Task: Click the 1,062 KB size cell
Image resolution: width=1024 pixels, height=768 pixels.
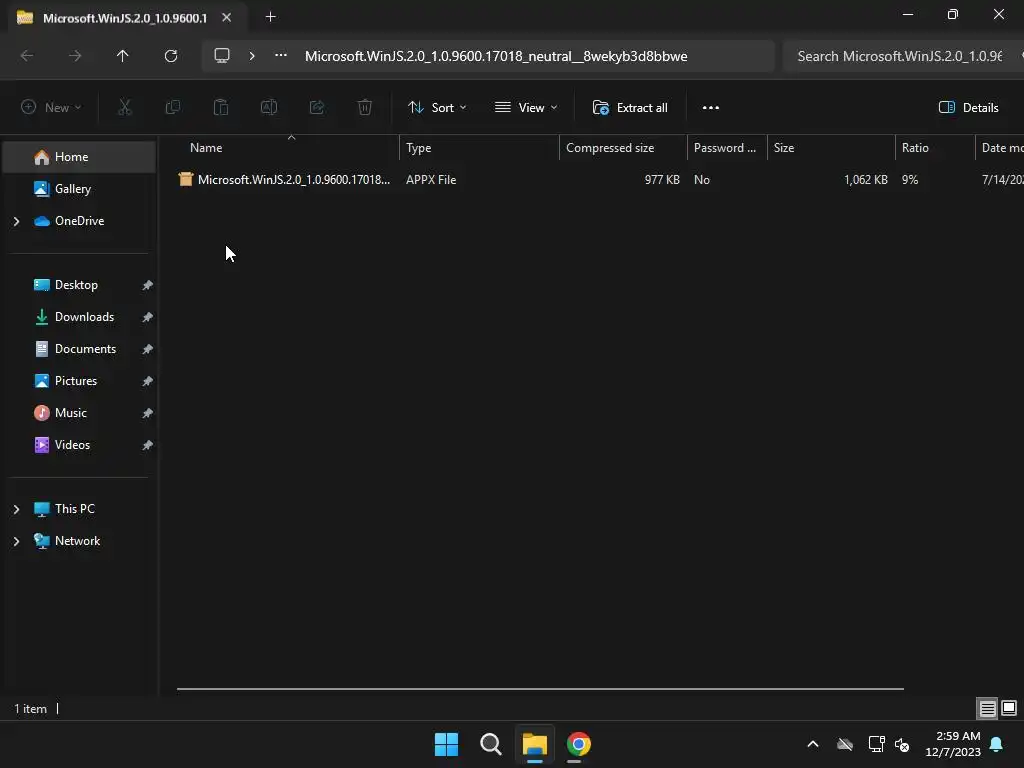Action: point(865,180)
